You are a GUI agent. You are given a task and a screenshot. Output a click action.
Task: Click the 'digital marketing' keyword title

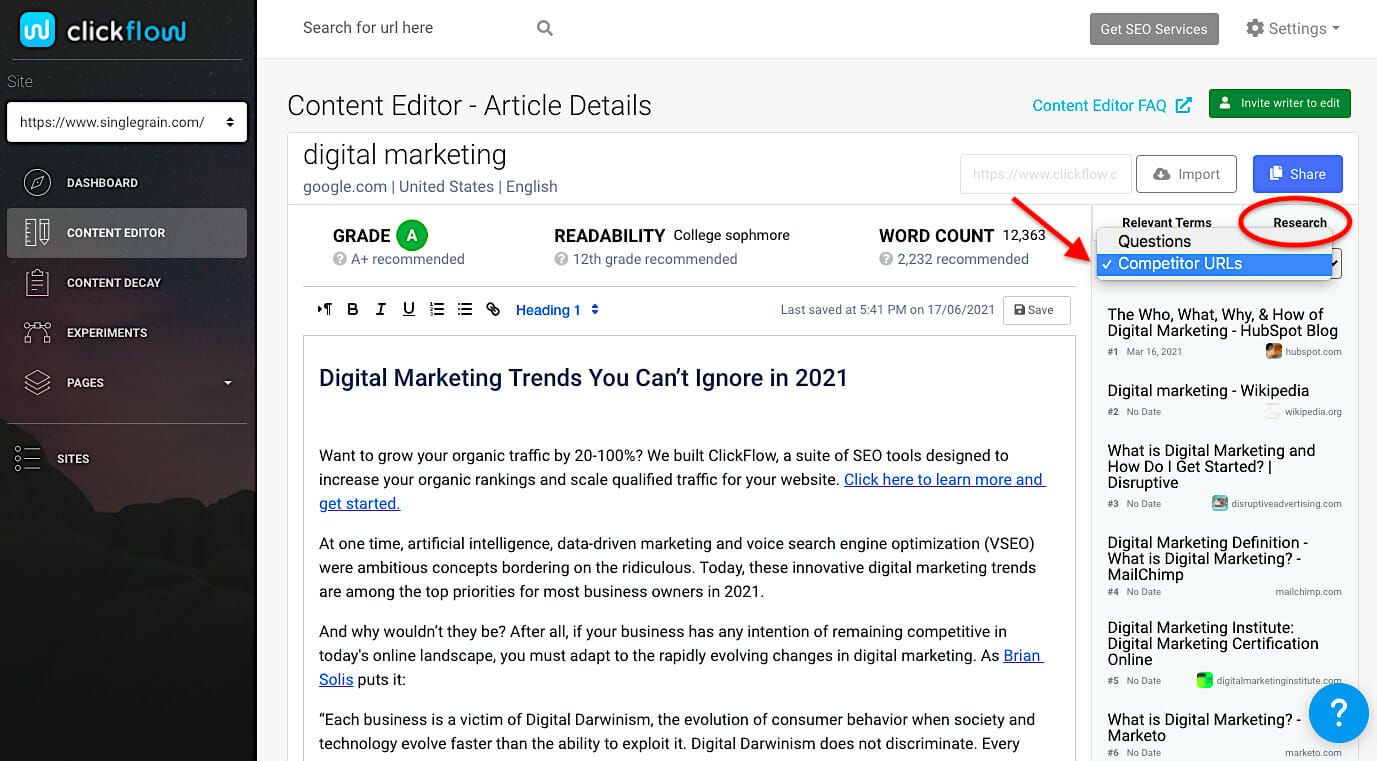tap(404, 155)
